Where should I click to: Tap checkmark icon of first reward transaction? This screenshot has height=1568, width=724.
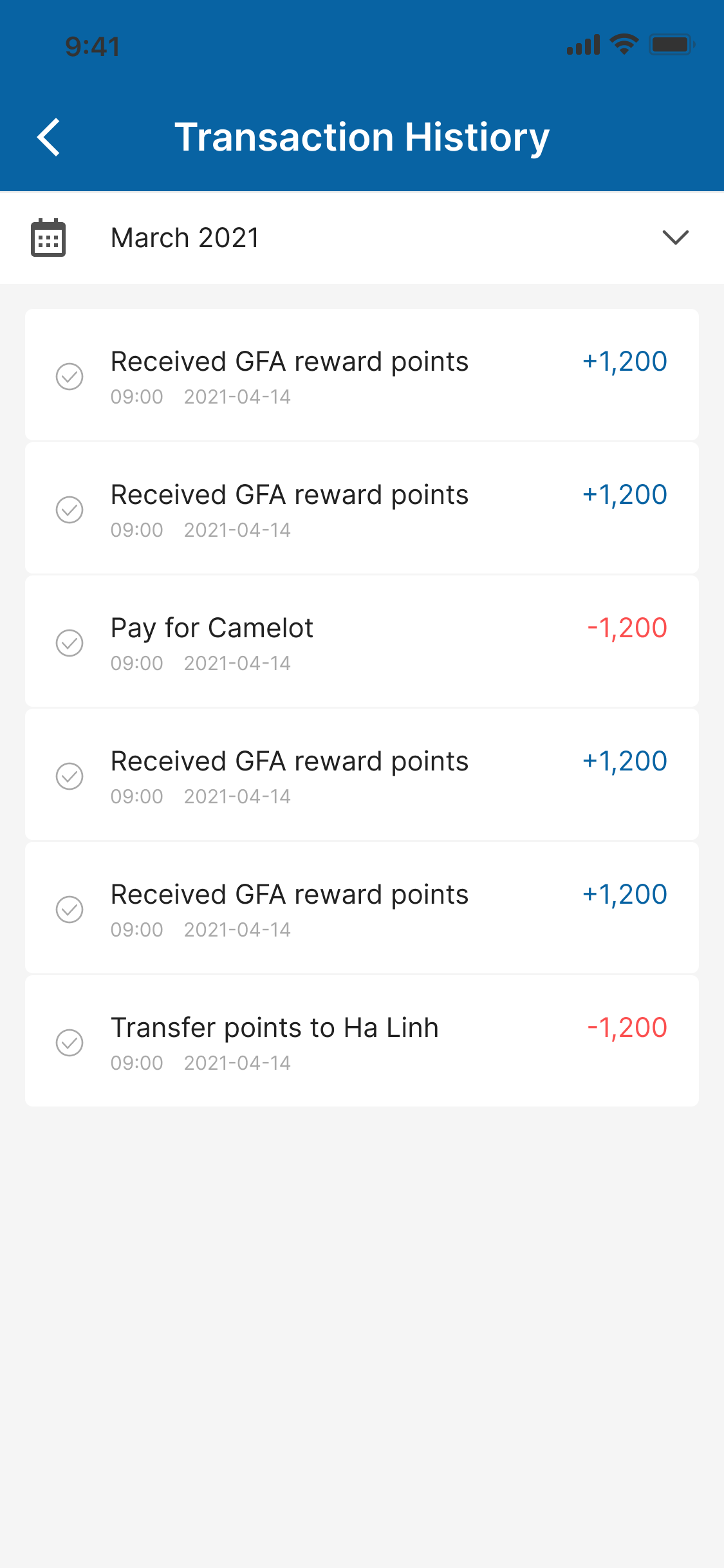70,377
